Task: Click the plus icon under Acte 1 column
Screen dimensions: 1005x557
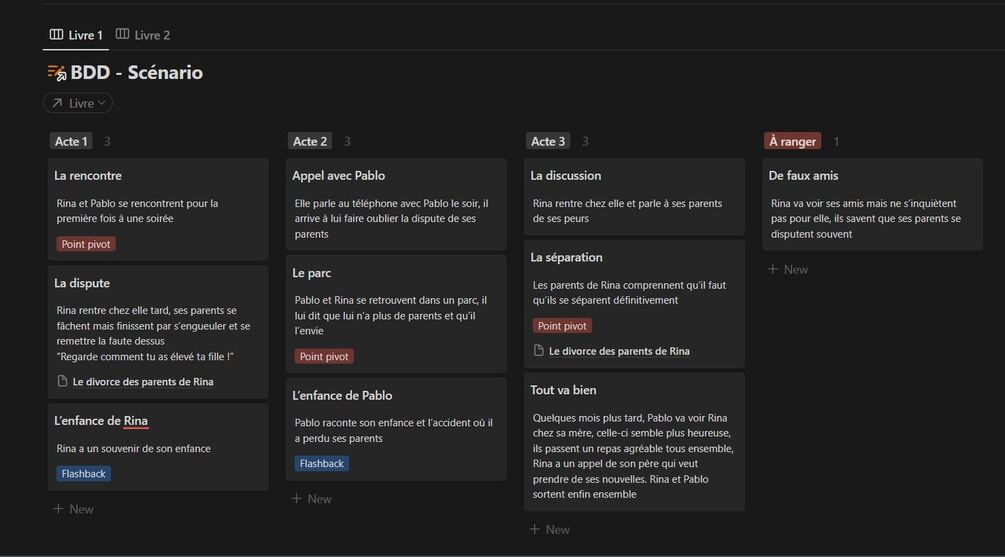Action: [57, 509]
